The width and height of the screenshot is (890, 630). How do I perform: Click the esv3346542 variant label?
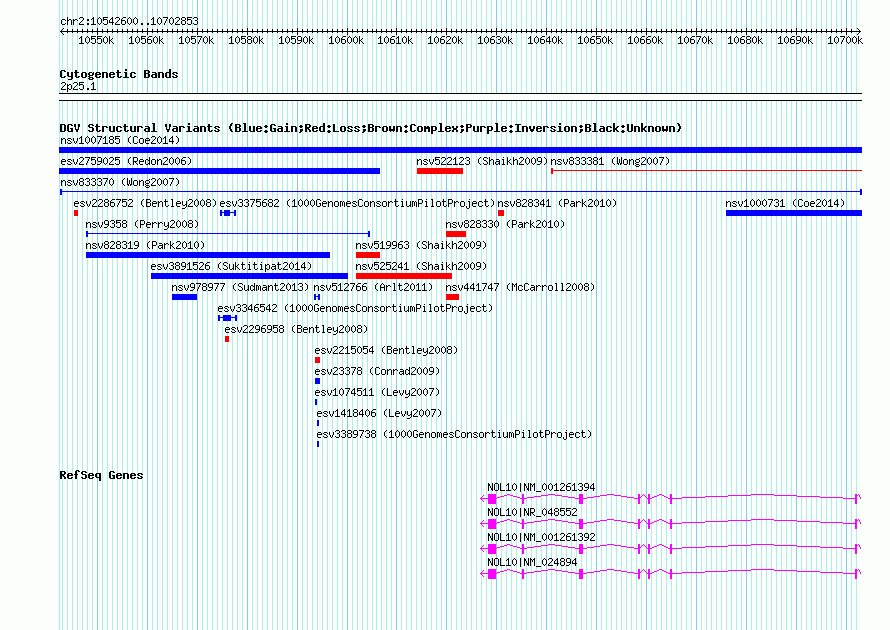355,308
